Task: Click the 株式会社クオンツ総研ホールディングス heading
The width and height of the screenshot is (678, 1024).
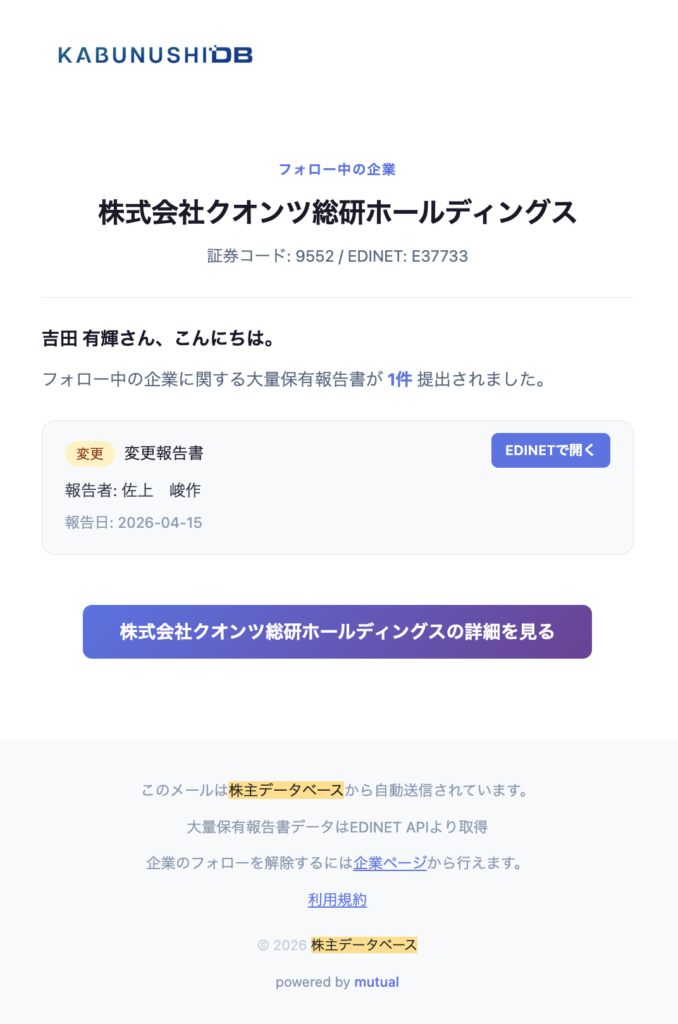Action: (337, 212)
